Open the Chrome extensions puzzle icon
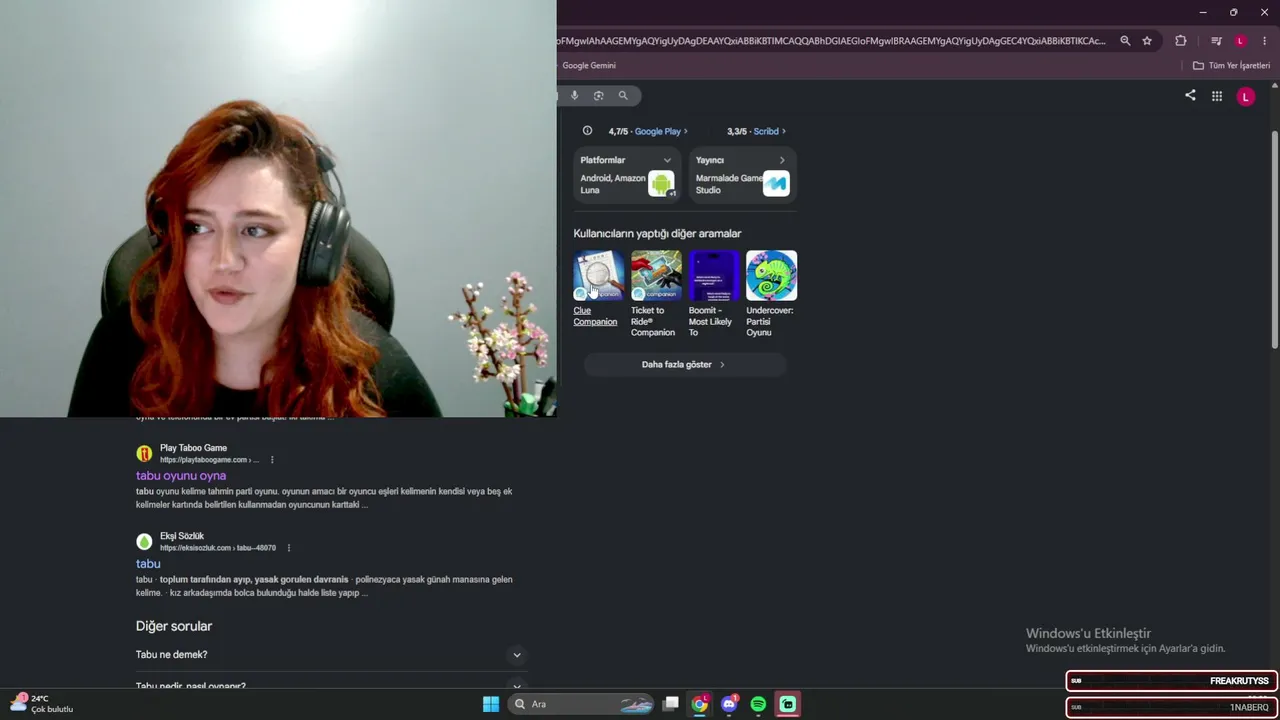Viewport: 1280px width, 720px height. (x=1181, y=41)
